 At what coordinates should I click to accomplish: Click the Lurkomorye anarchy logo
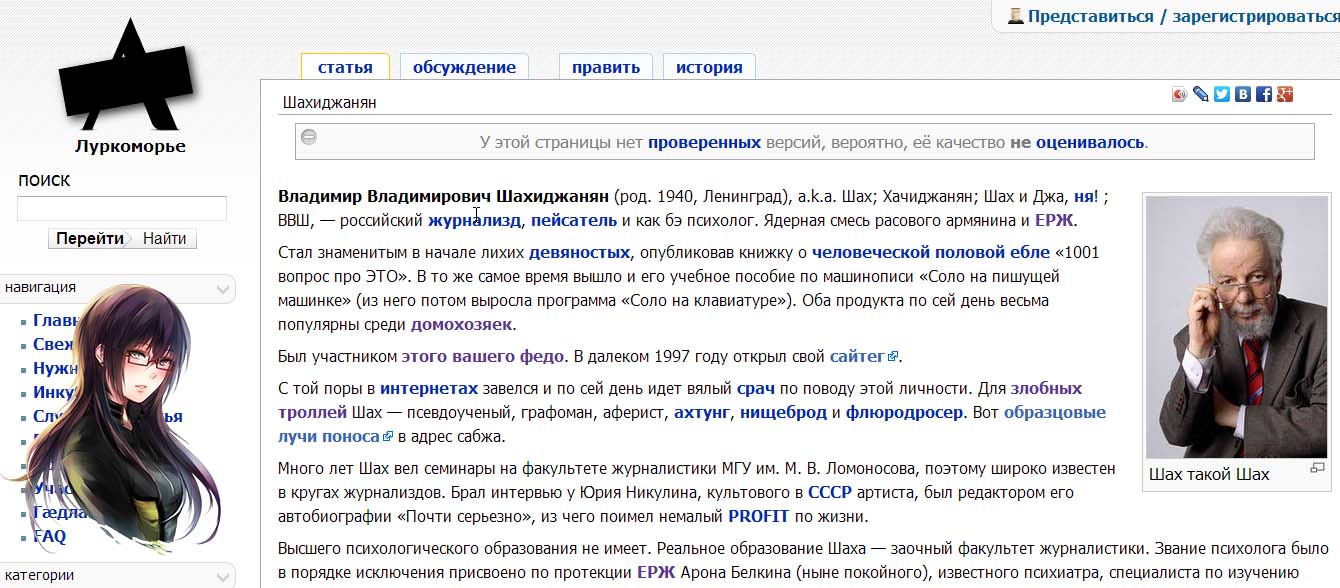pos(130,75)
